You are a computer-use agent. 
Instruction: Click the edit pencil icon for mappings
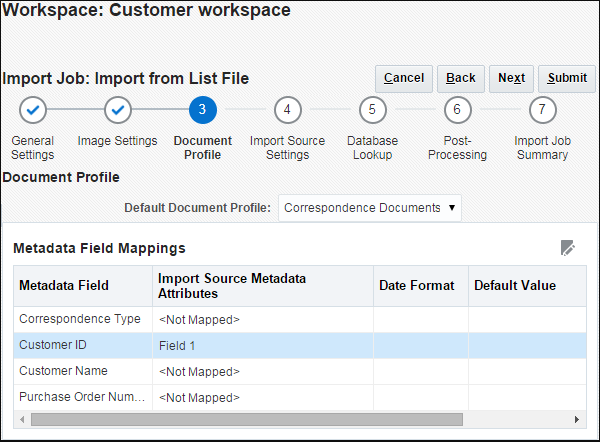[568, 248]
